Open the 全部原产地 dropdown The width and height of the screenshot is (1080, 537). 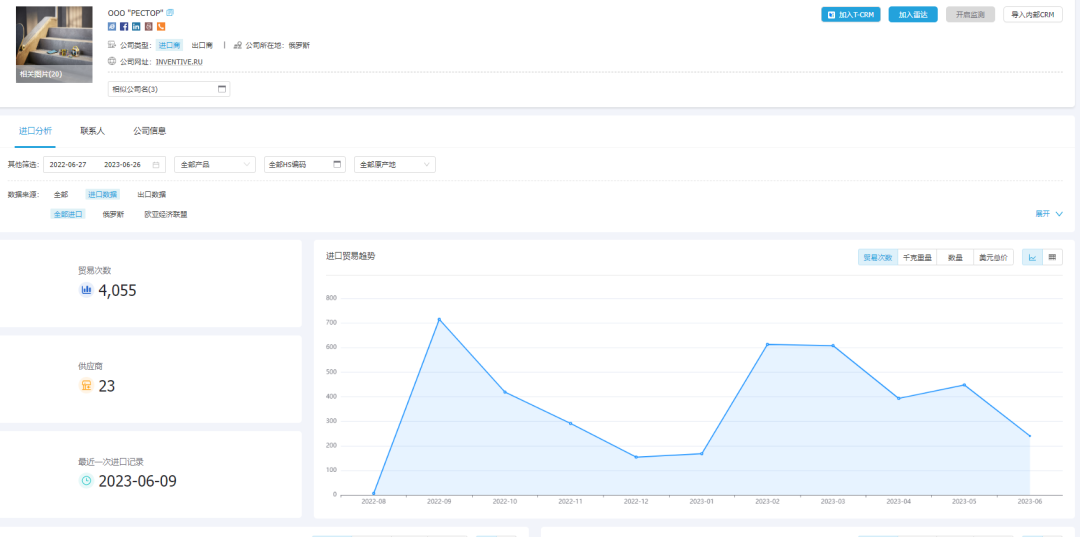tap(394, 164)
